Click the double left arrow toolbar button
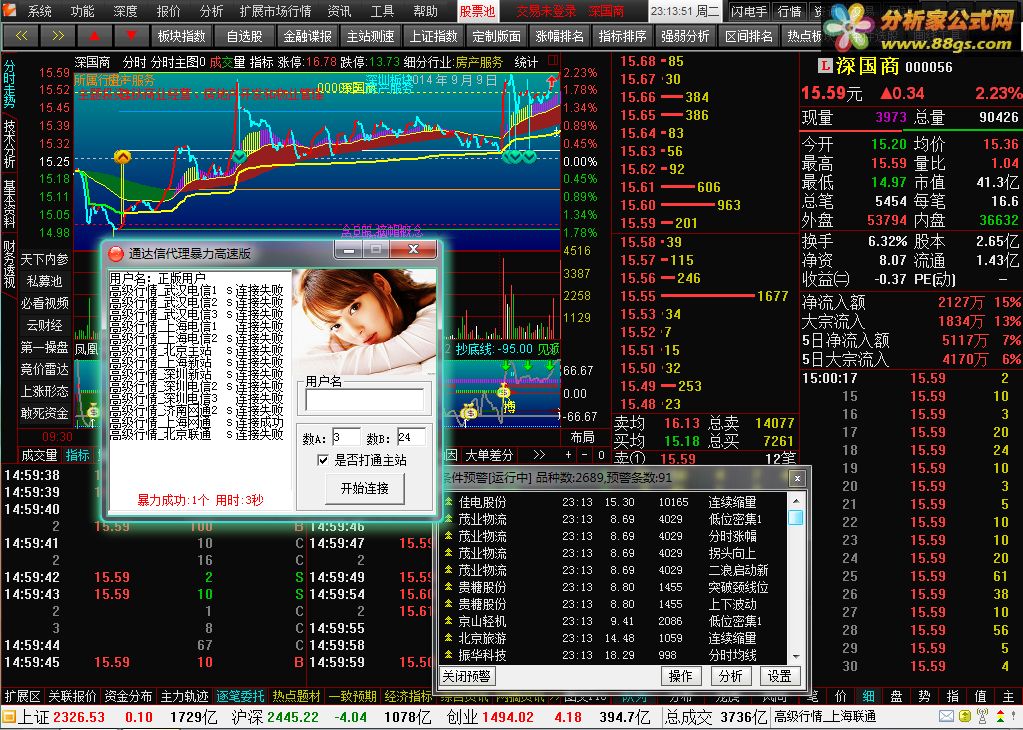The image size is (1023, 730). [x=22, y=36]
